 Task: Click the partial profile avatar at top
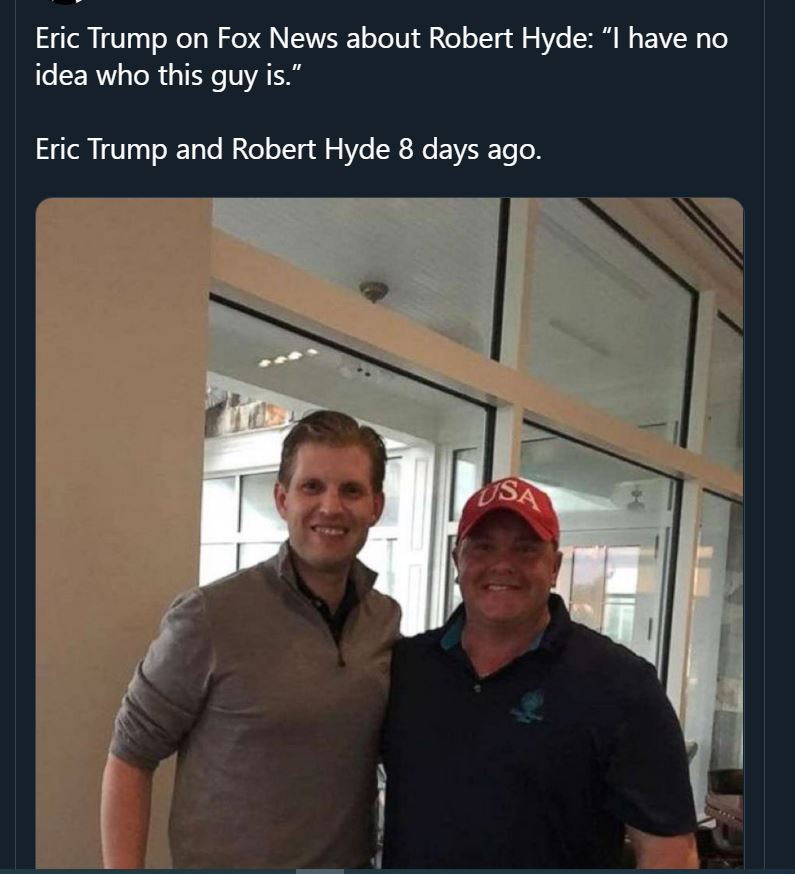click(66, 3)
